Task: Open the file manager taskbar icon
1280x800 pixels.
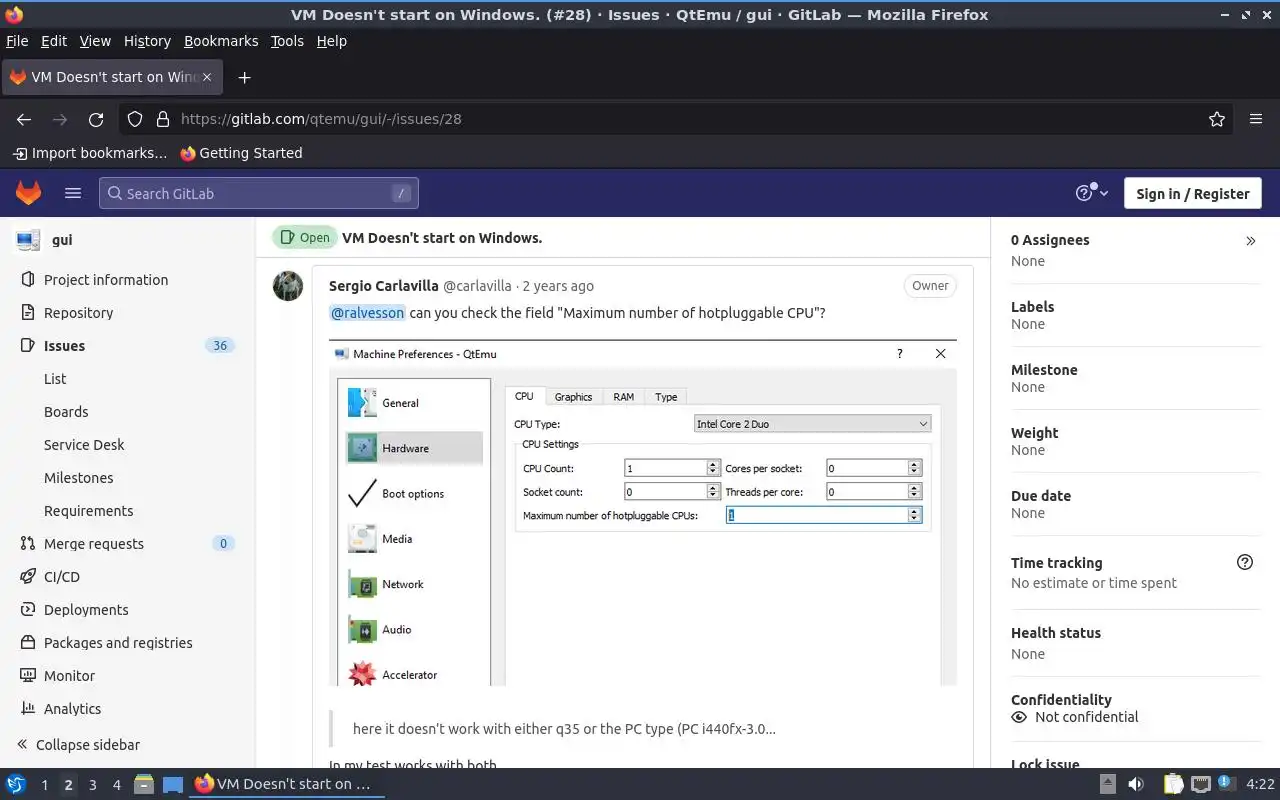Action: pyautogui.click(x=144, y=784)
